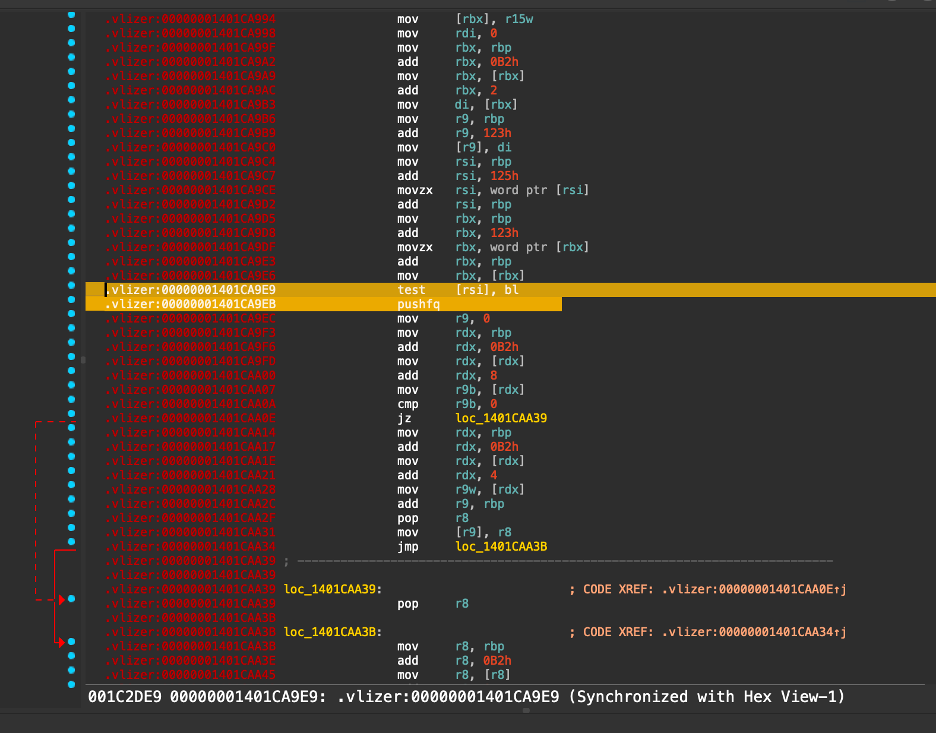Click operand "r9w, [rdx]"
This screenshot has width=936, height=734.
(x=490, y=489)
